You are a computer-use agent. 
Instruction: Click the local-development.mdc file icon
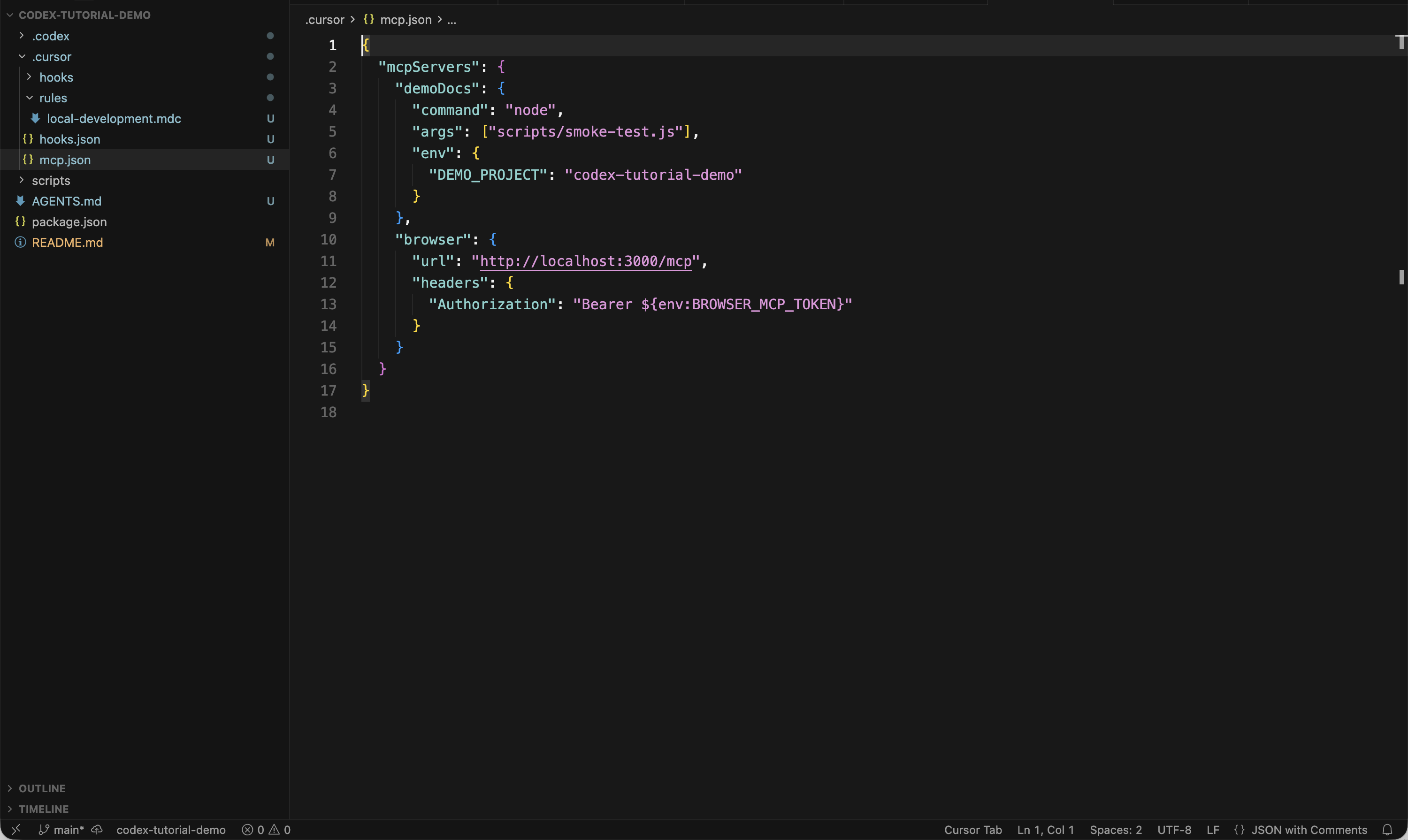[35, 118]
